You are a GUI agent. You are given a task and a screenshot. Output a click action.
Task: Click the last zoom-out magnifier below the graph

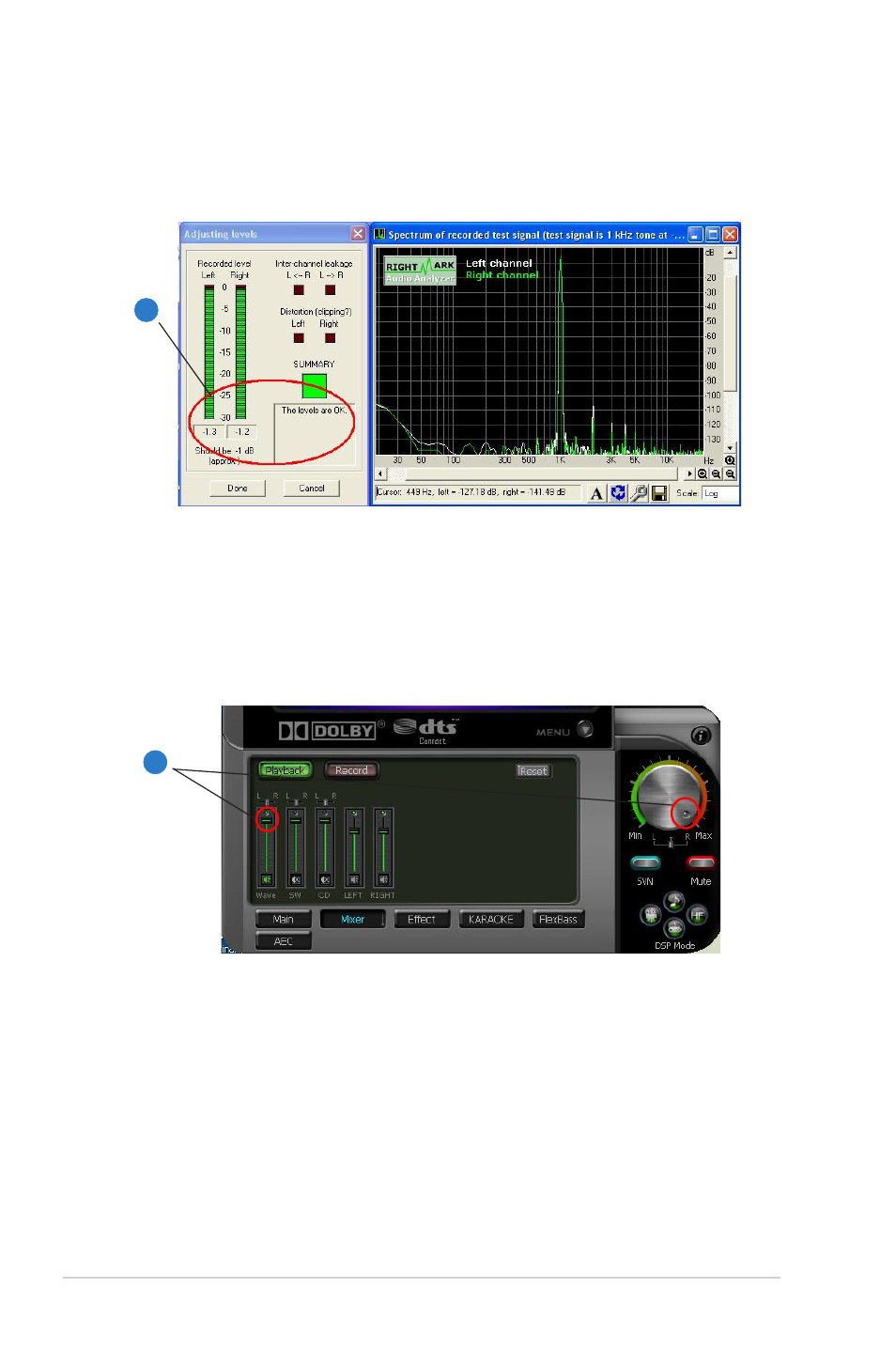point(730,474)
